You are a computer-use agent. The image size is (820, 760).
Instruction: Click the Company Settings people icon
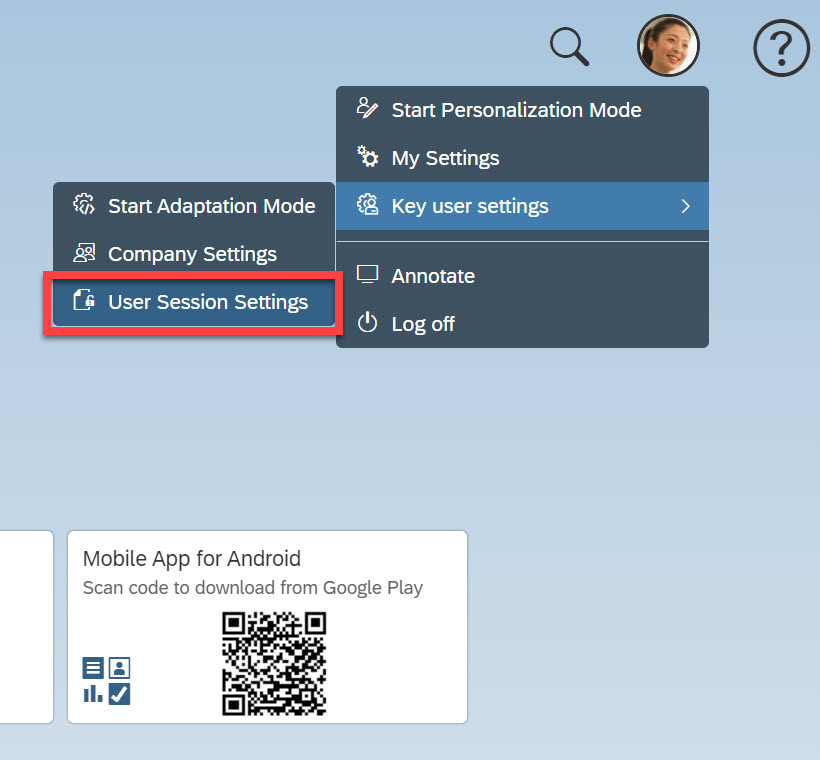pos(84,253)
